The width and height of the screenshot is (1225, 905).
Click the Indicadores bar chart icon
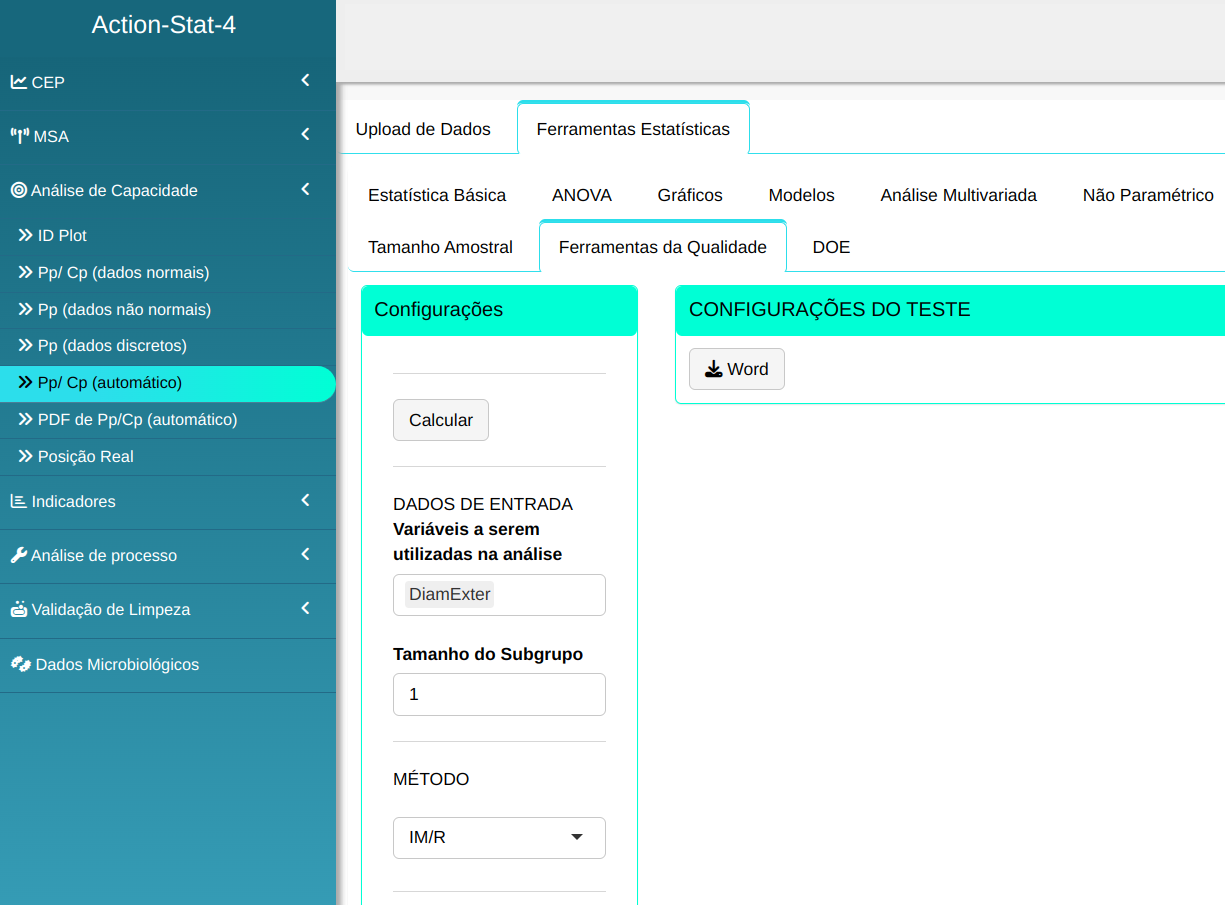click(x=19, y=501)
